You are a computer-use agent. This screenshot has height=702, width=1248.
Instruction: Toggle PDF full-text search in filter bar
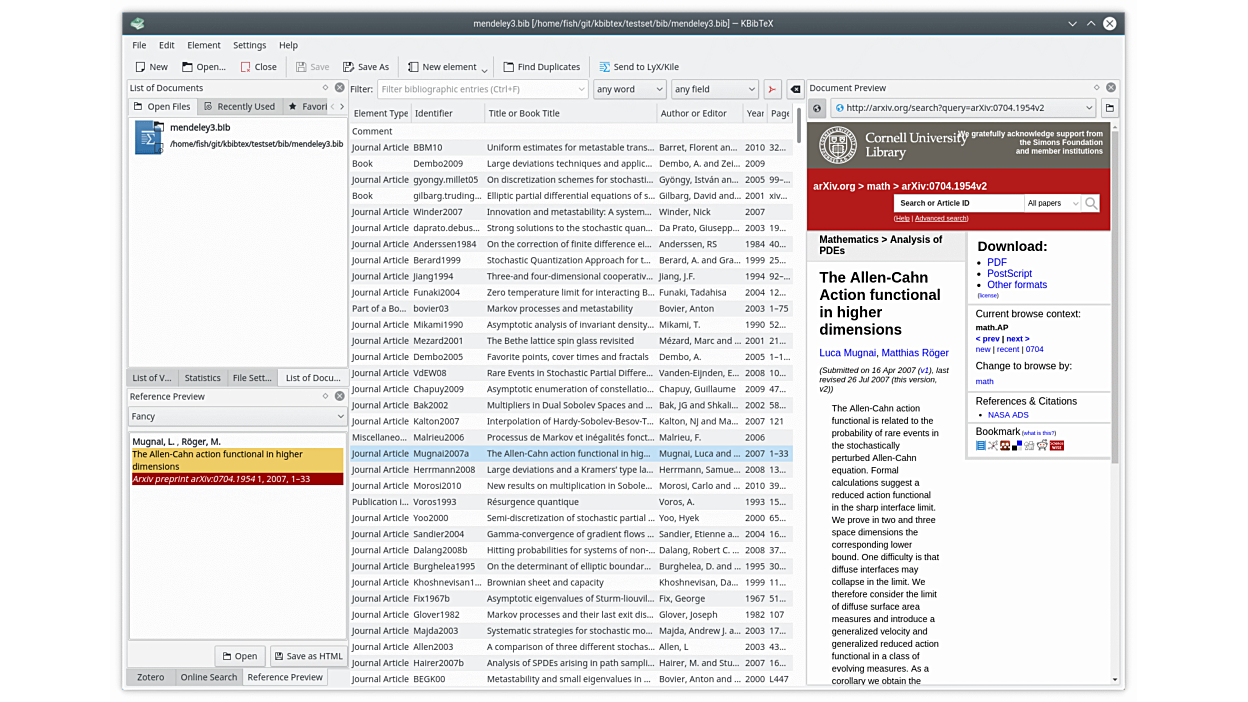772,89
